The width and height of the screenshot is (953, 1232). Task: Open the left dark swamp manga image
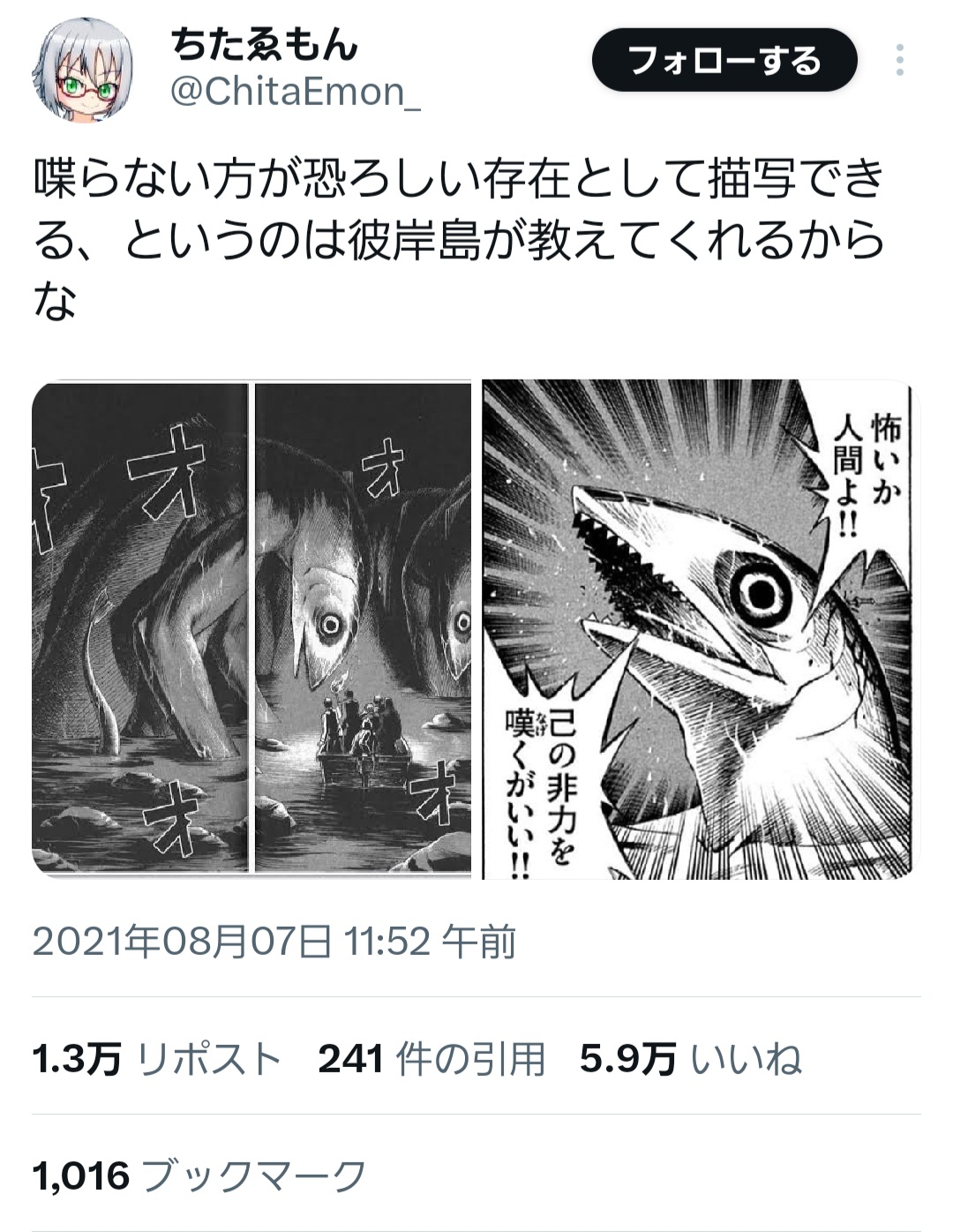tap(141, 628)
